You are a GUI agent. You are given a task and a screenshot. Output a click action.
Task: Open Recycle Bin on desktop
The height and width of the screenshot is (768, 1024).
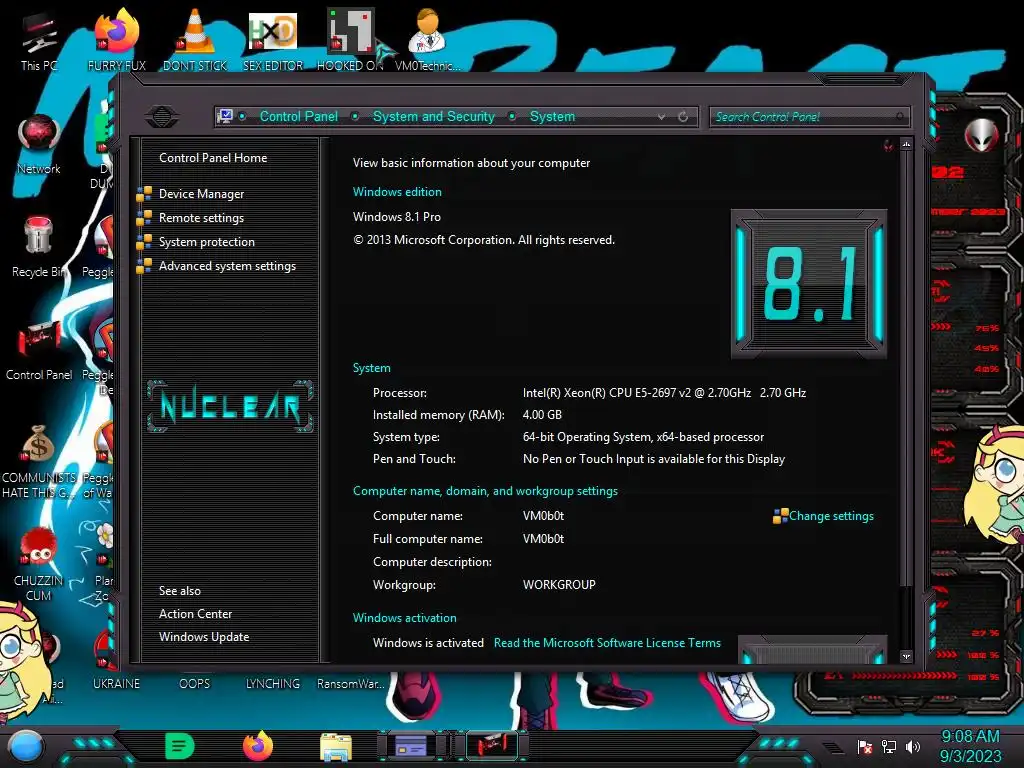[x=39, y=248]
